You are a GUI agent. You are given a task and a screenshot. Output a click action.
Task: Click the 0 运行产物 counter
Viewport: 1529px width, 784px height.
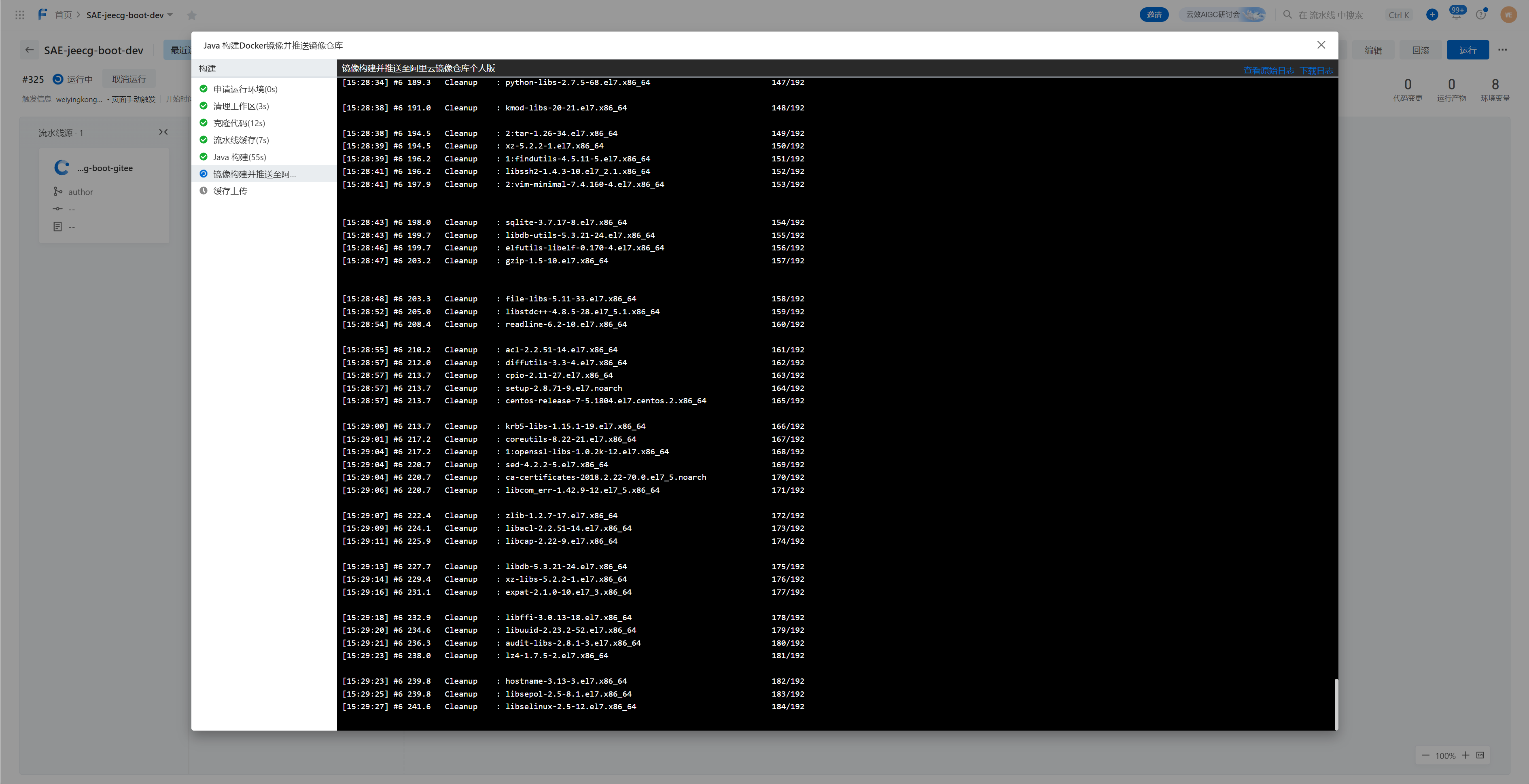click(x=1451, y=90)
